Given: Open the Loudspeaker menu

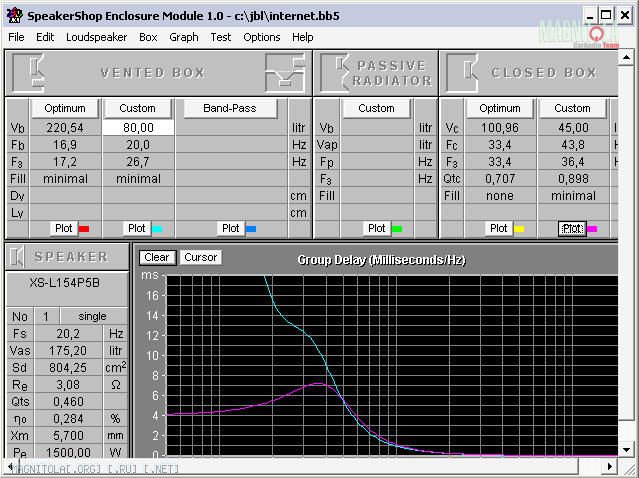Looking at the screenshot, I should [97, 37].
